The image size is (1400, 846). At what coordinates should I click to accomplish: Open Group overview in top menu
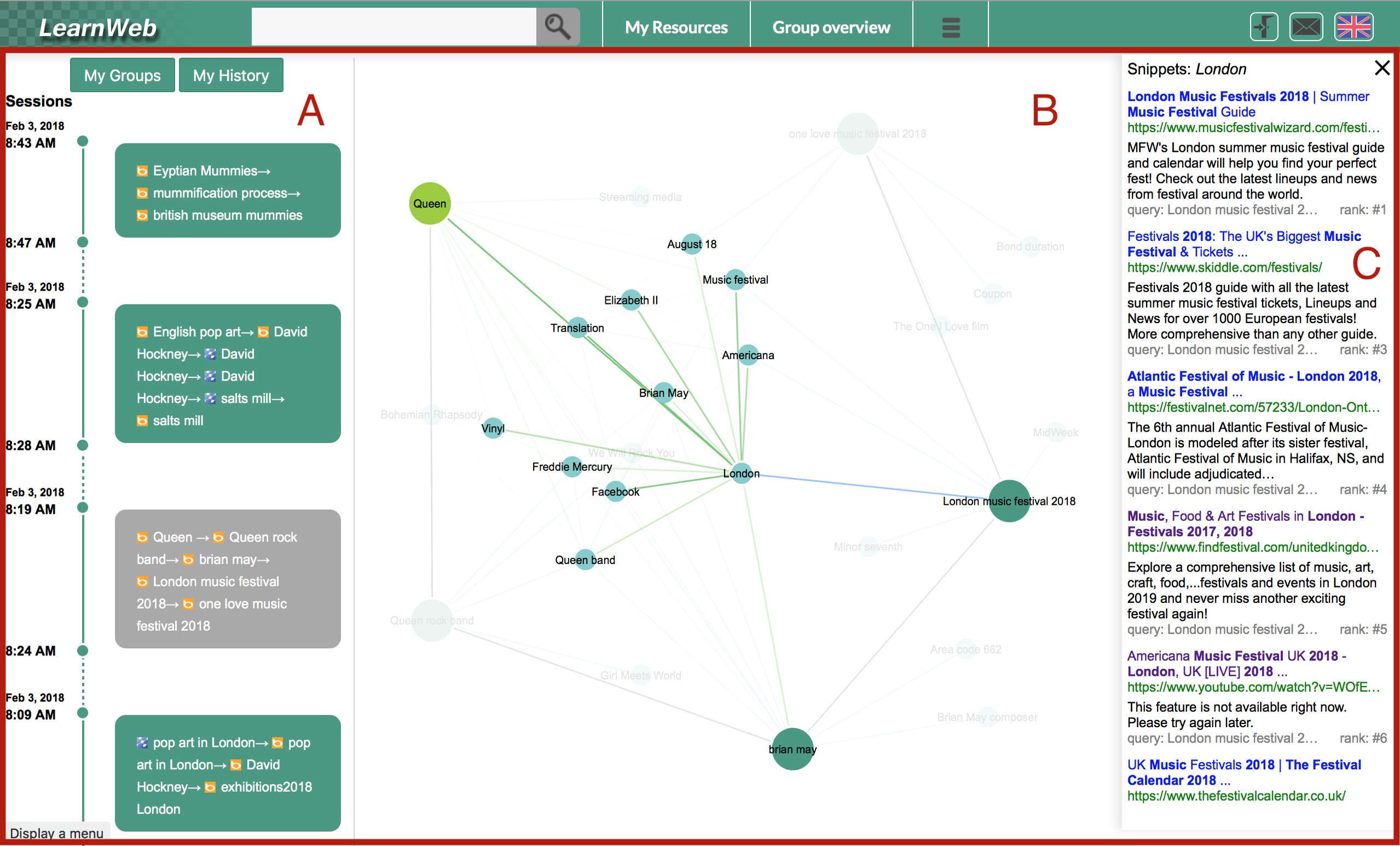coord(831,27)
